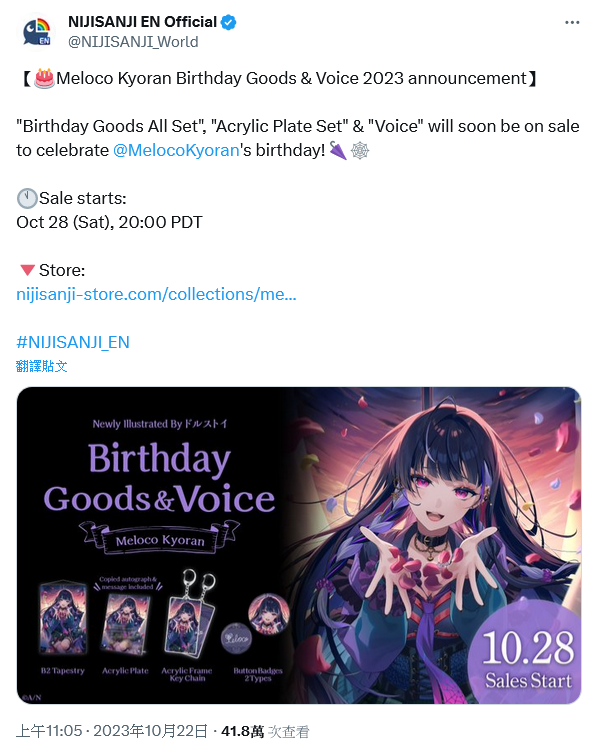The image size is (598, 756).
Task: Open the nijisanji-store.com collections link
Action: point(156,294)
